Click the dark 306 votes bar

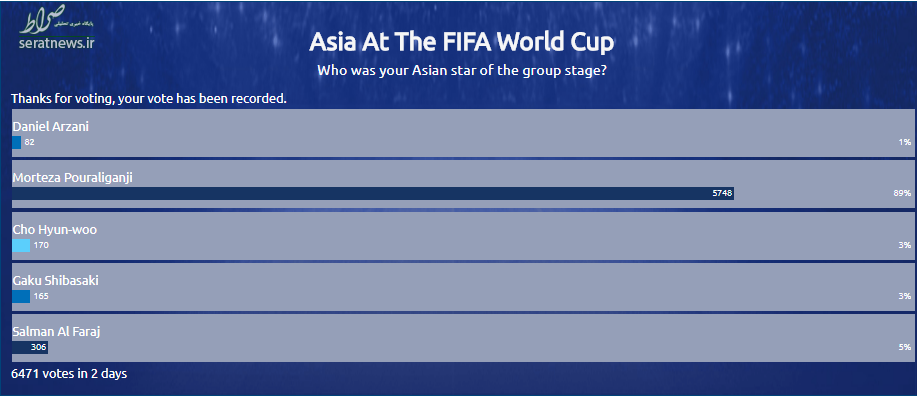(30, 348)
